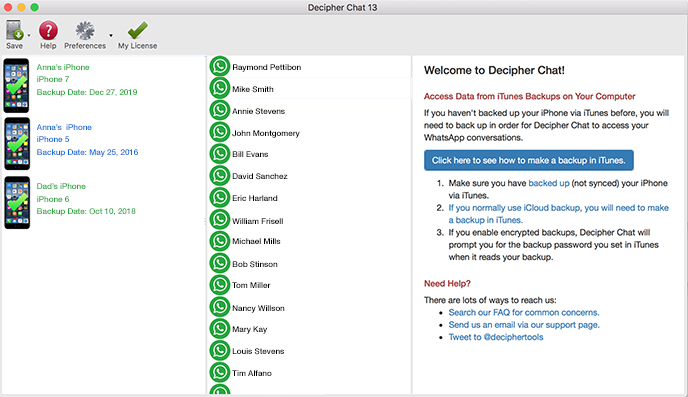This screenshot has width=688, height=397.
Task: Click the 'iPhone 7' model label
Action: (x=53, y=79)
